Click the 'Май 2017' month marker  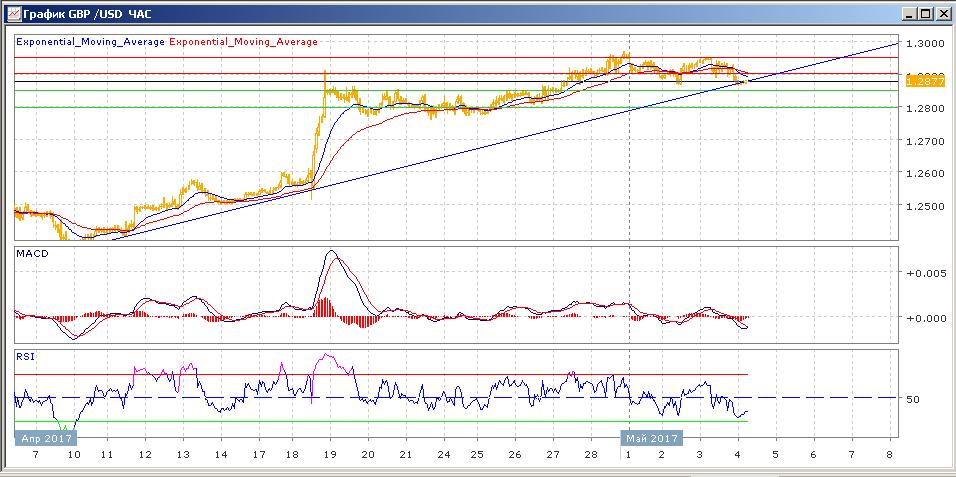point(650,438)
